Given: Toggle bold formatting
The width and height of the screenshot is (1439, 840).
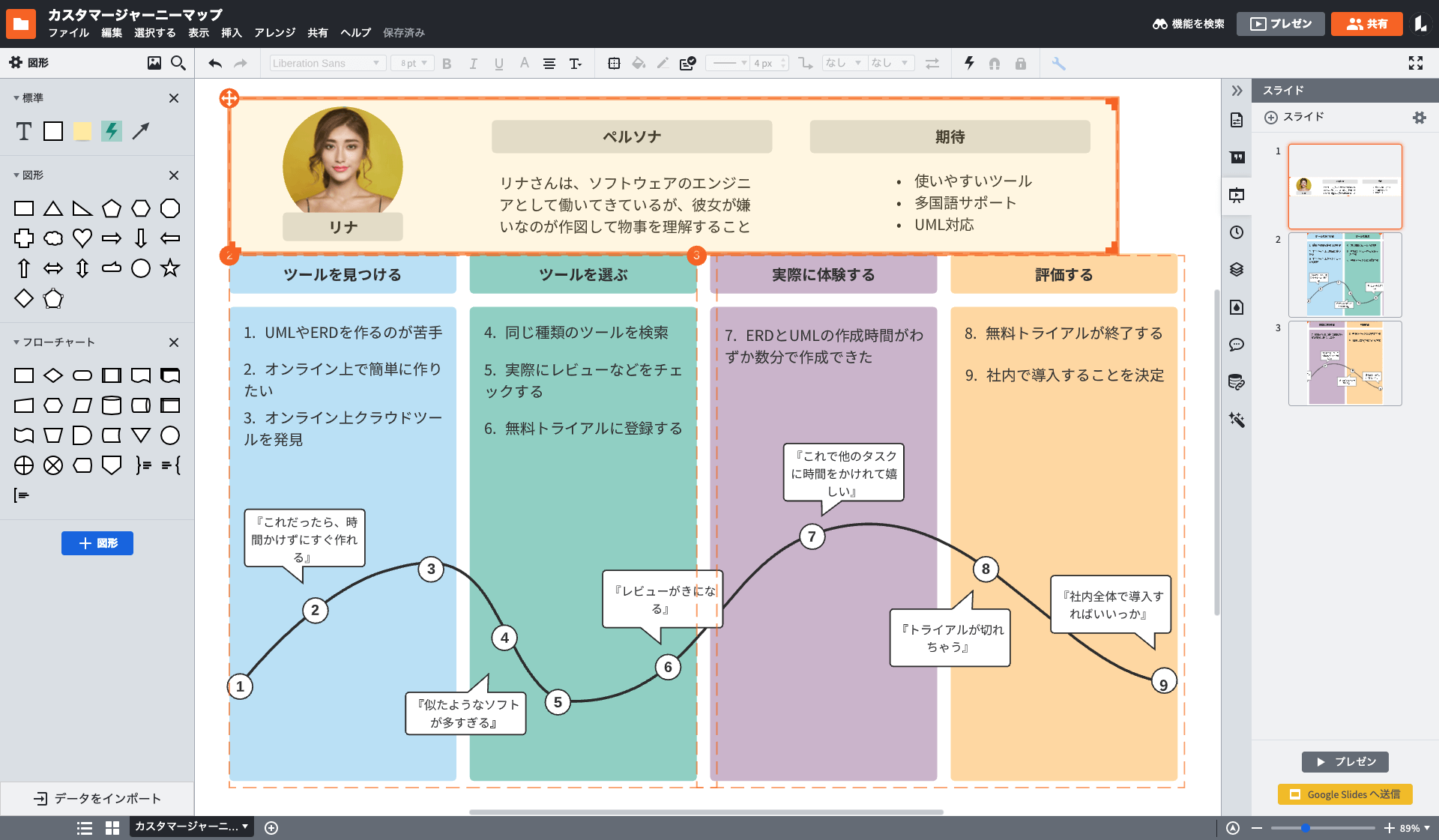Looking at the screenshot, I should pos(447,63).
